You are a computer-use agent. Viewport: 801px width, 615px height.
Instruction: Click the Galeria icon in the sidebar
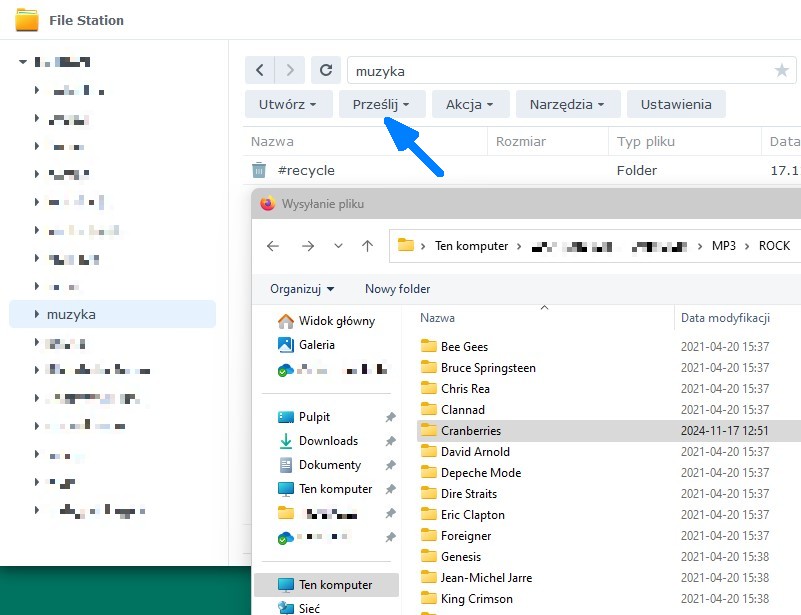pos(286,345)
